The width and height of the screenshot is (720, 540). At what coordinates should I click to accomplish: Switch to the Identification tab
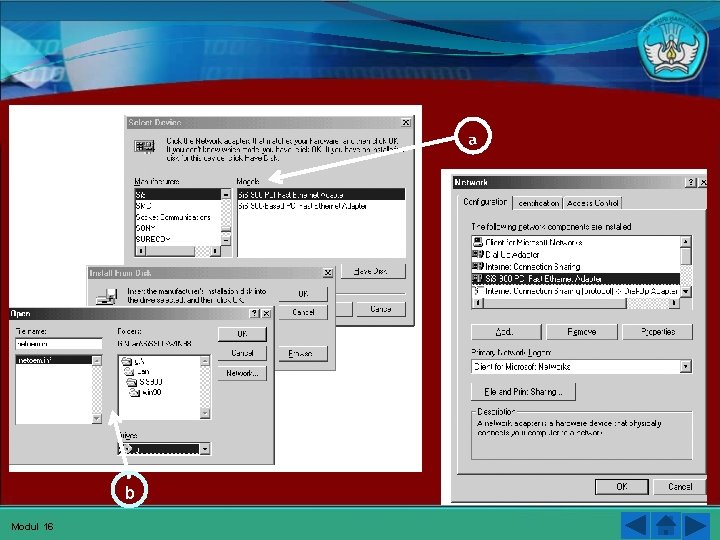[x=538, y=203]
